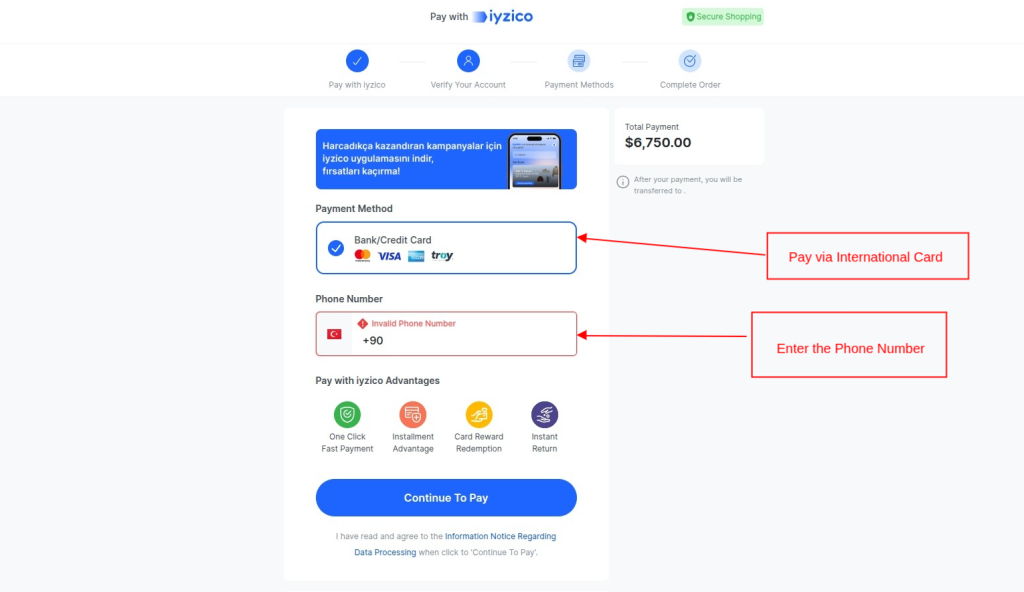This screenshot has height=592, width=1024.
Task: Click the One Click Fast Payment icon
Action: tap(347, 414)
